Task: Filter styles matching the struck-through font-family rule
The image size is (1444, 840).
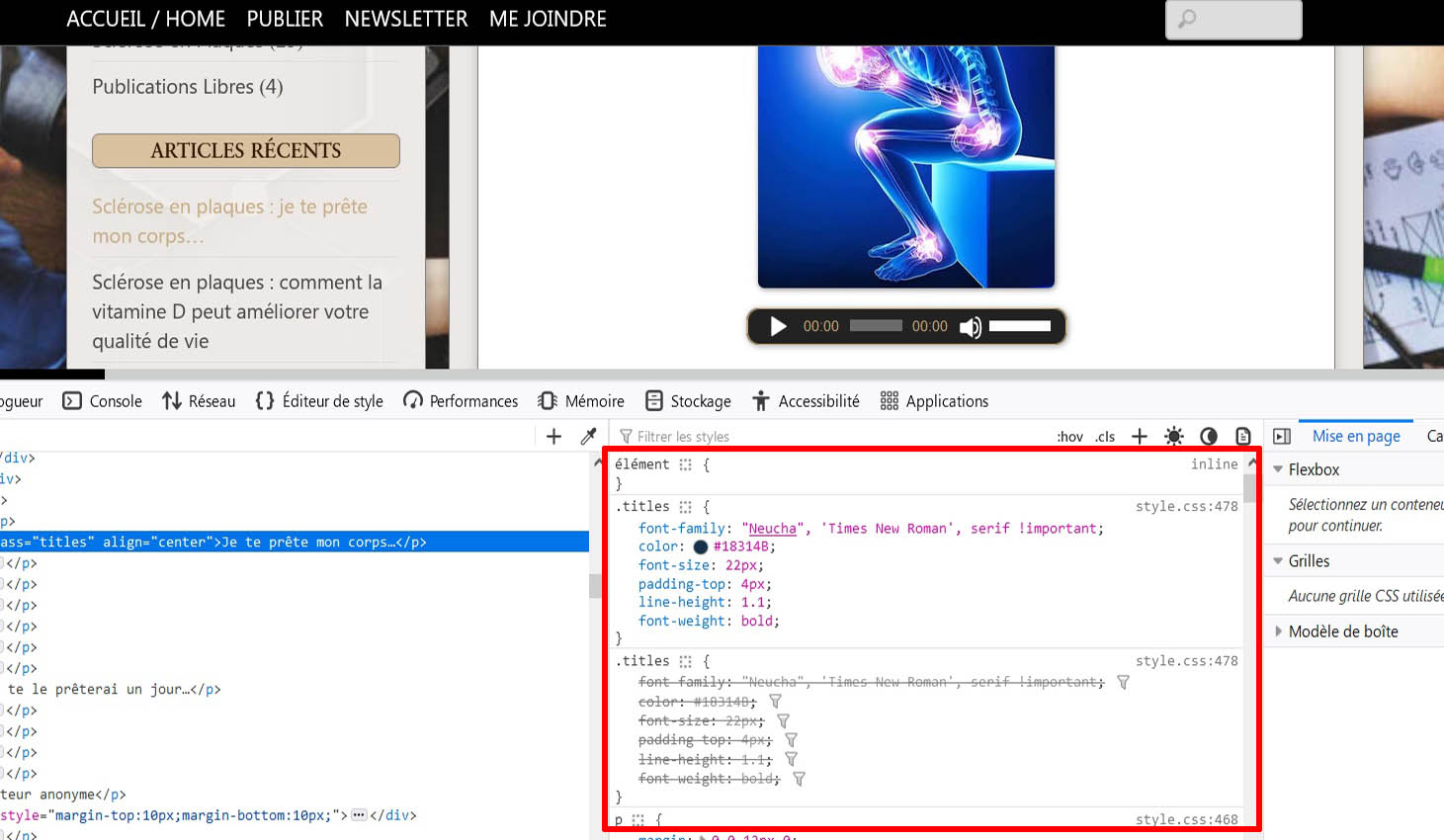Action: pos(1123,682)
